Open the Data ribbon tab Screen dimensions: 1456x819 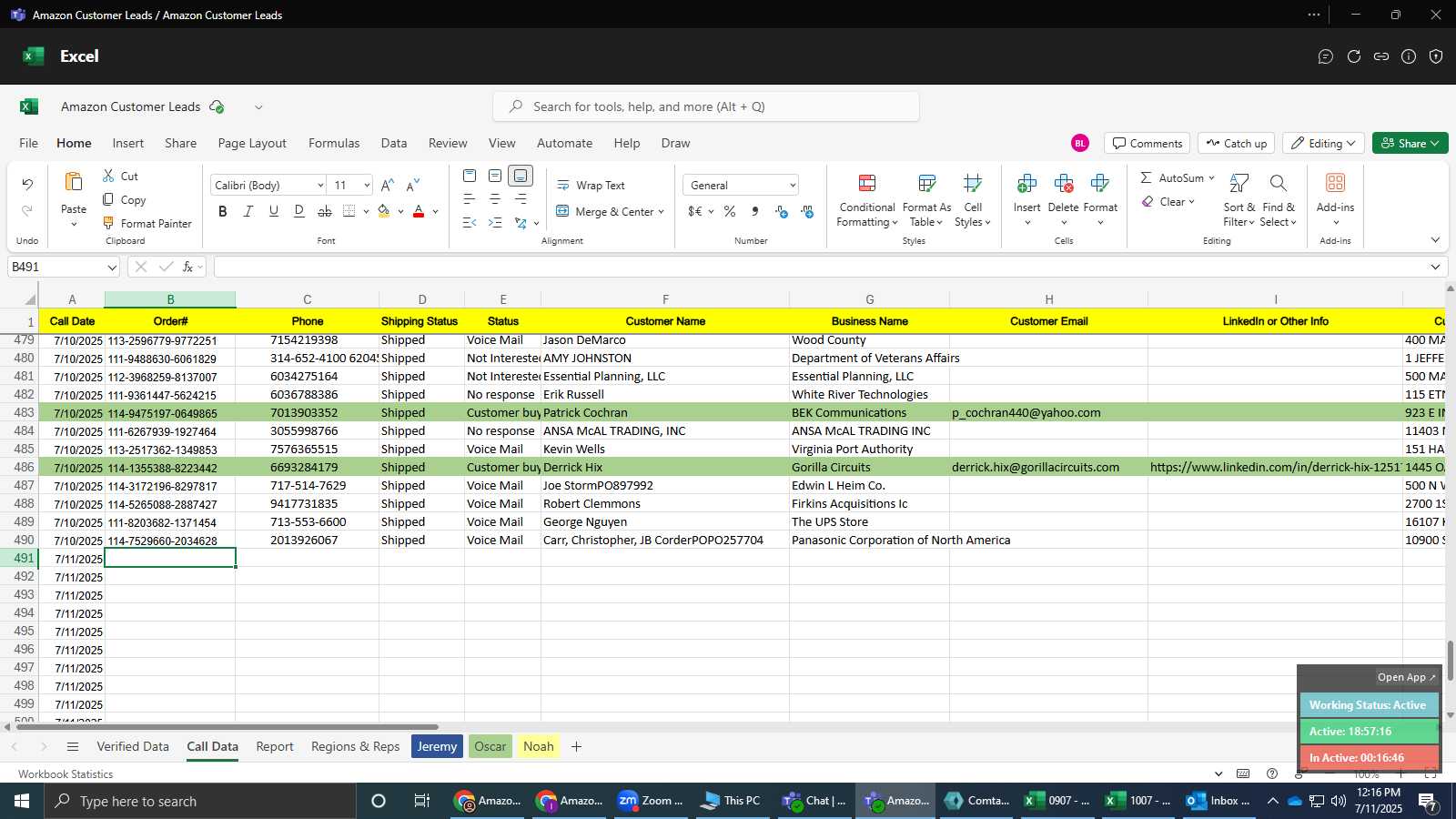[394, 143]
